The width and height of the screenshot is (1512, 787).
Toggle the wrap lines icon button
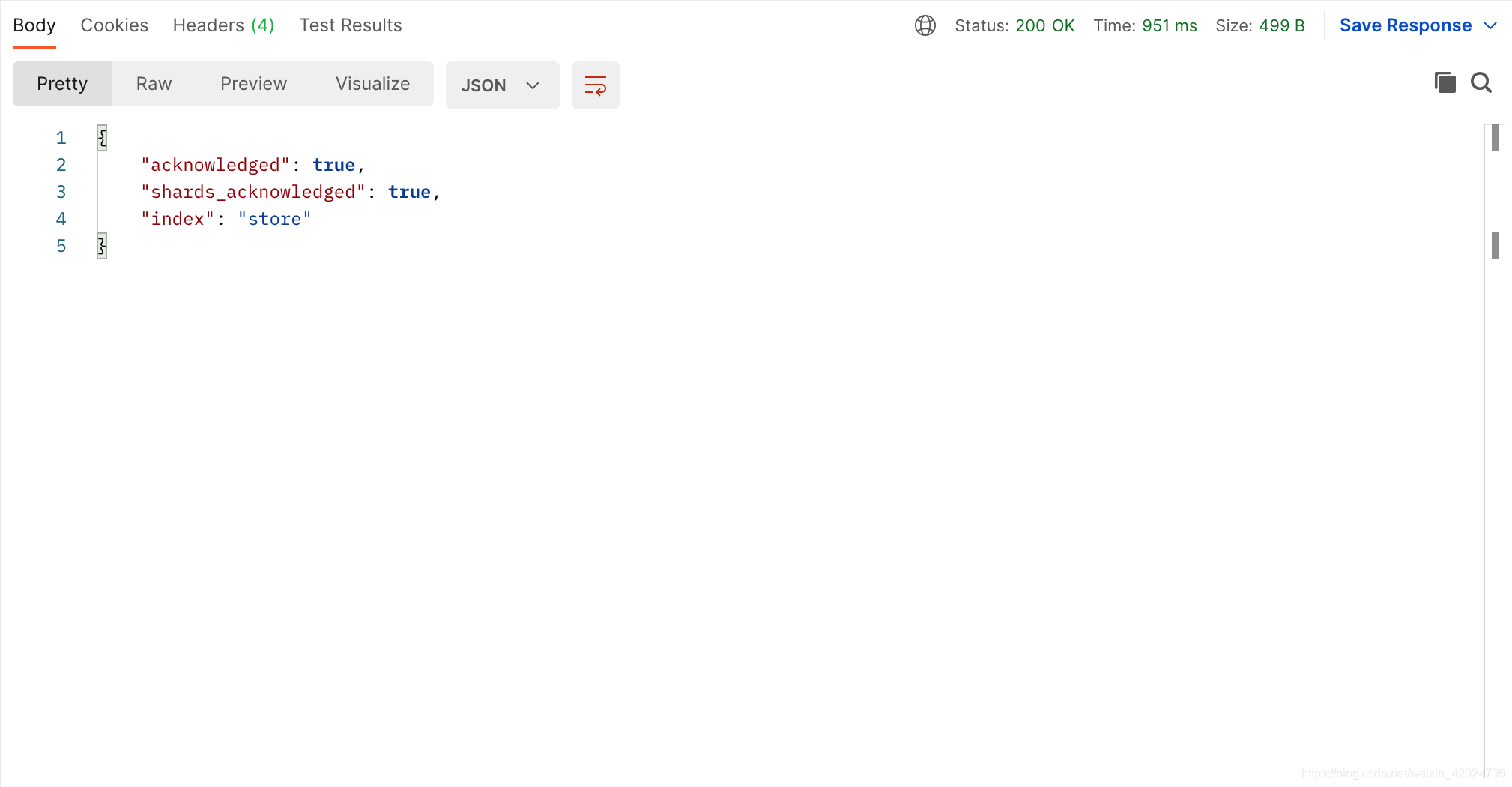(596, 85)
